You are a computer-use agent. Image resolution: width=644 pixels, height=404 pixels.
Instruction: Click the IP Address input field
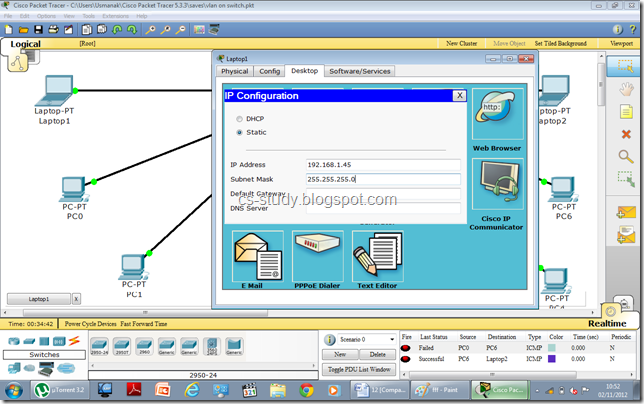(x=383, y=165)
